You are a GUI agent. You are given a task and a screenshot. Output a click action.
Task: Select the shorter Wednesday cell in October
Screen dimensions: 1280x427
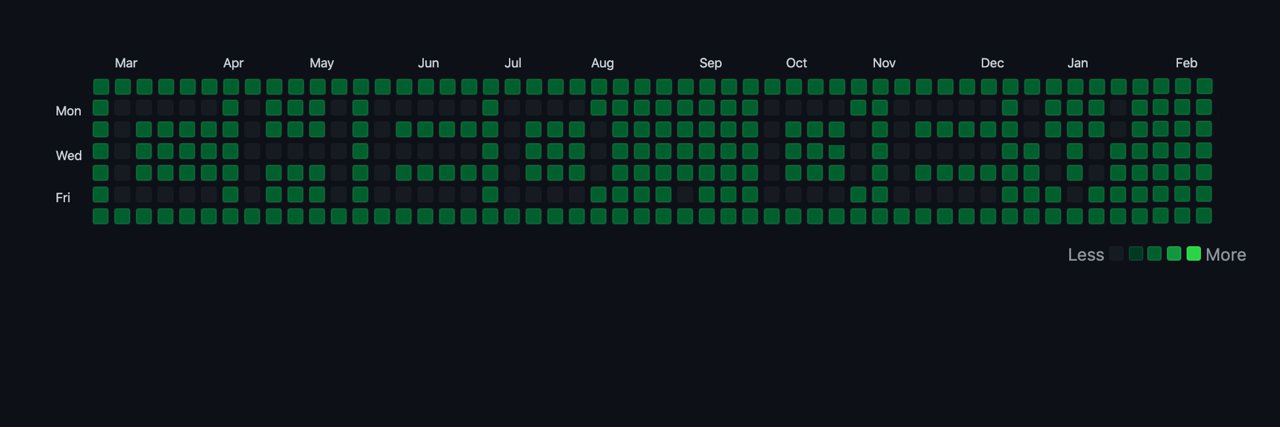point(836,152)
